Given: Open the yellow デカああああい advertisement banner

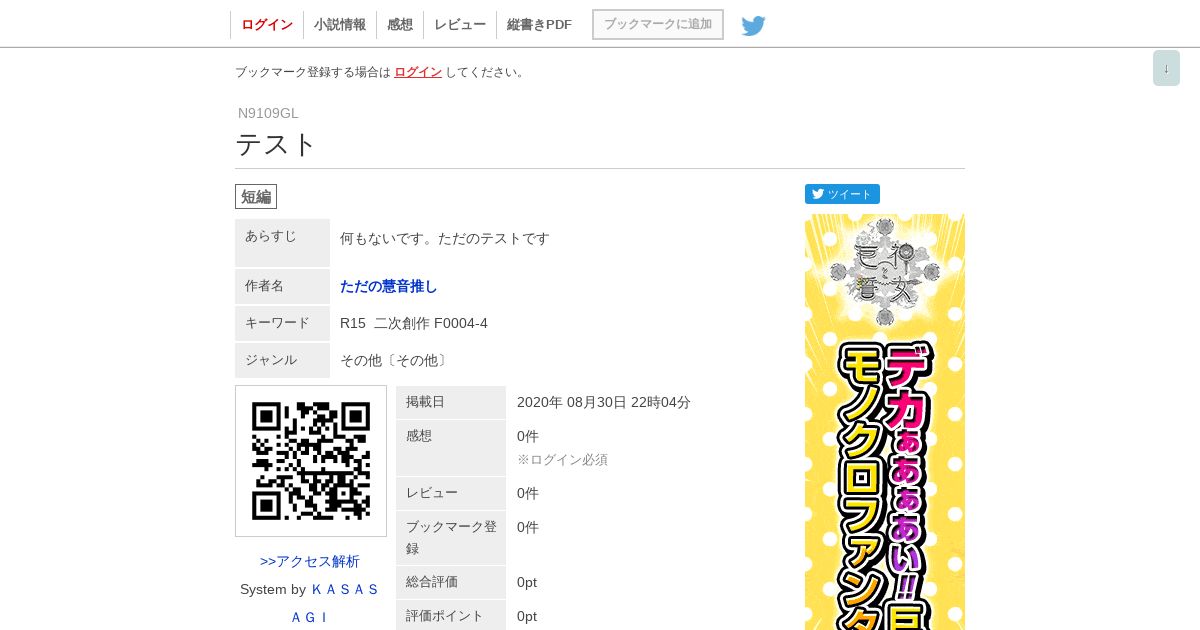Looking at the screenshot, I should (x=885, y=421).
